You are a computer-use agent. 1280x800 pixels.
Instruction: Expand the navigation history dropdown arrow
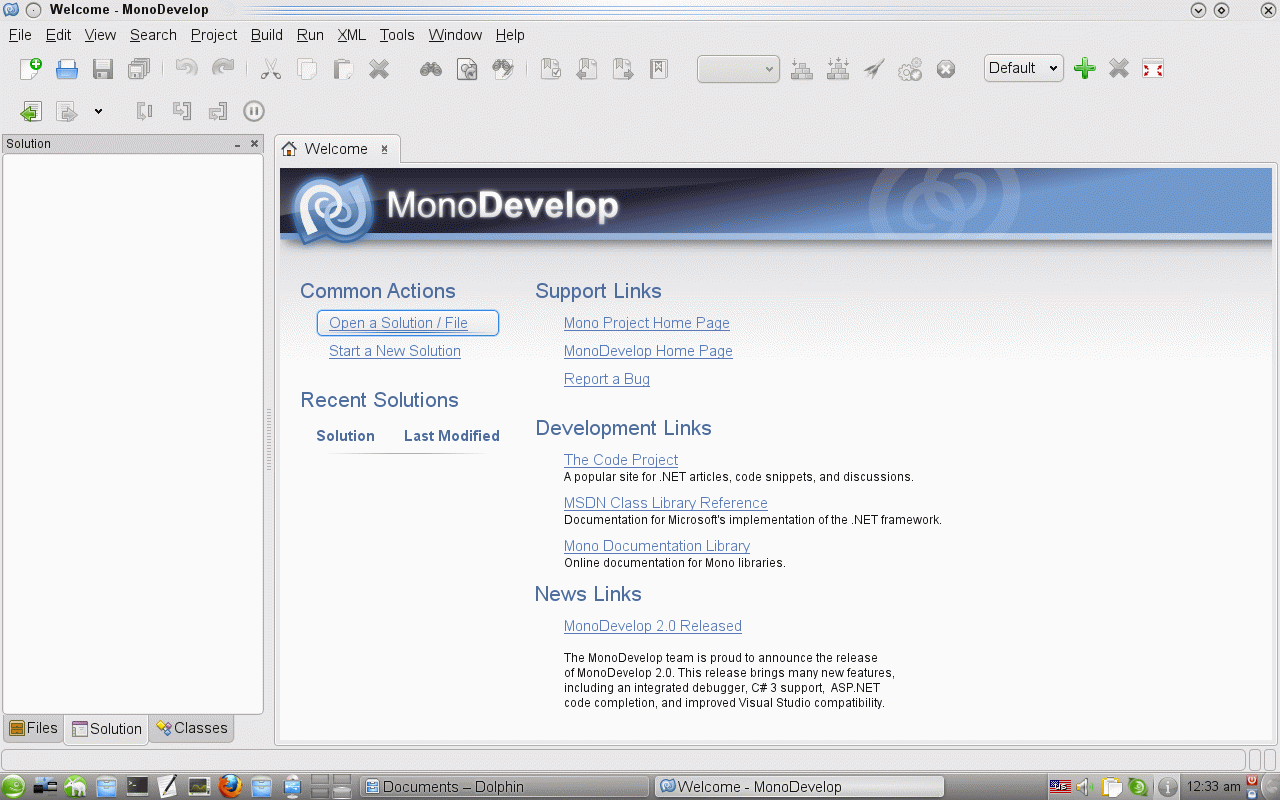click(x=98, y=111)
